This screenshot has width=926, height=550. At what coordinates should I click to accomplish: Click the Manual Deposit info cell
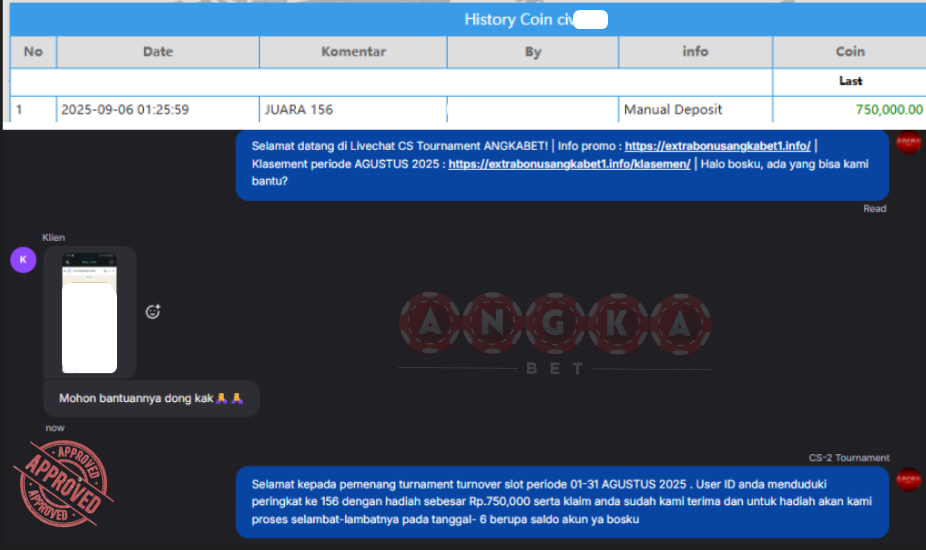point(695,109)
